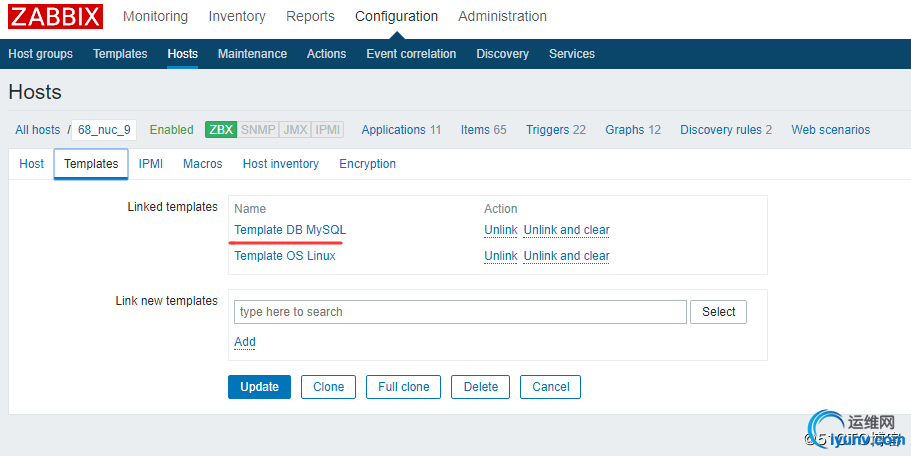Unlink and clear Template DB MySQL
Viewport: 911px width, 456px height.
tap(566, 230)
